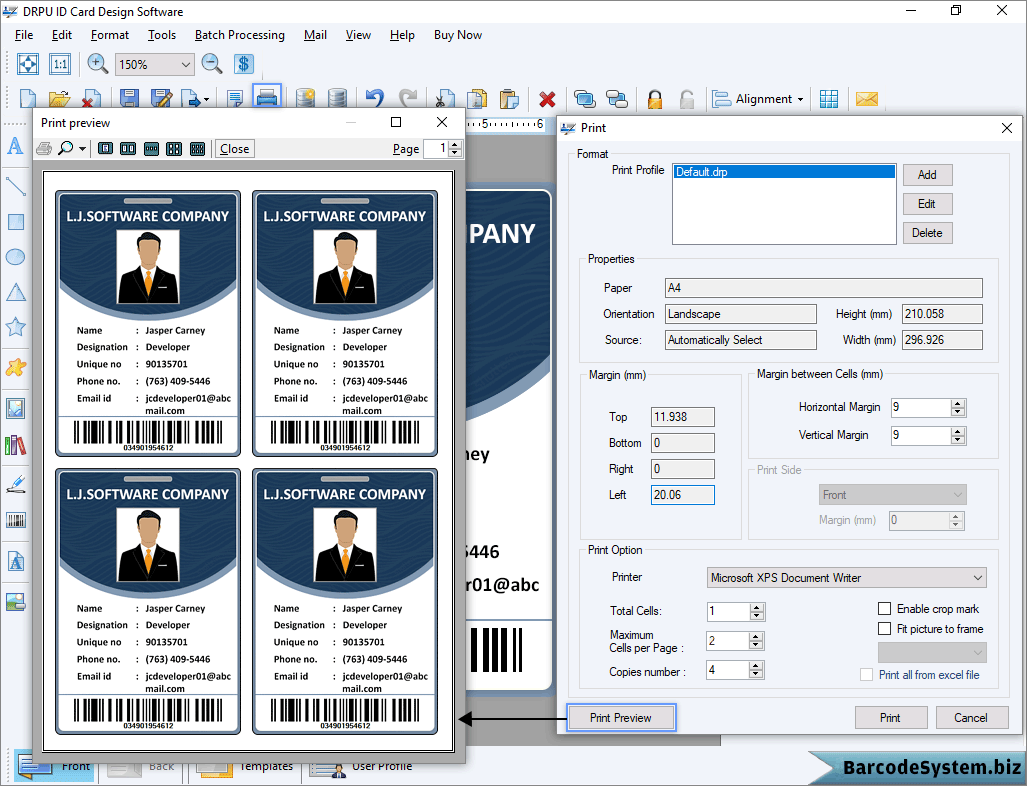The width and height of the screenshot is (1027, 786).
Task: Click the red X delete icon
Action: pos(547,99)
